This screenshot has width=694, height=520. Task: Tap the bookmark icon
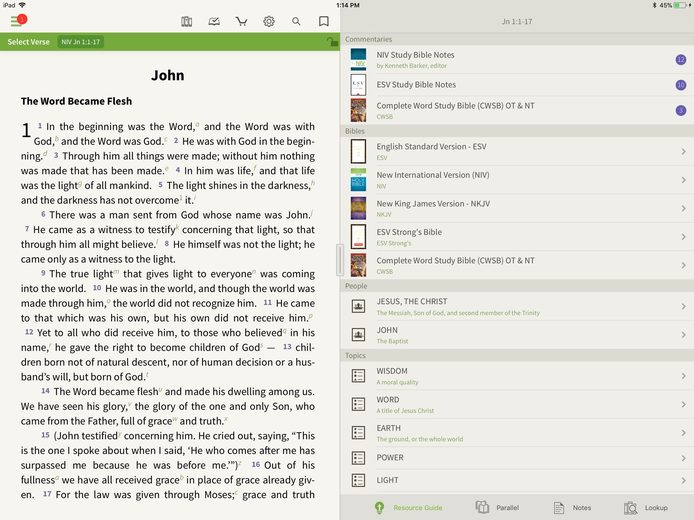coord(324,21)
